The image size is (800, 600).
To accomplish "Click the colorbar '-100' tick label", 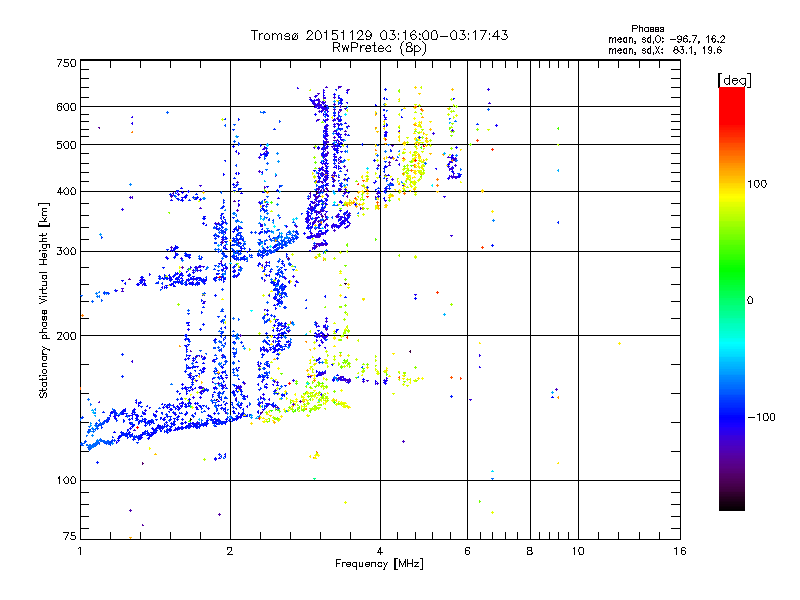I will tap(761, 417).
